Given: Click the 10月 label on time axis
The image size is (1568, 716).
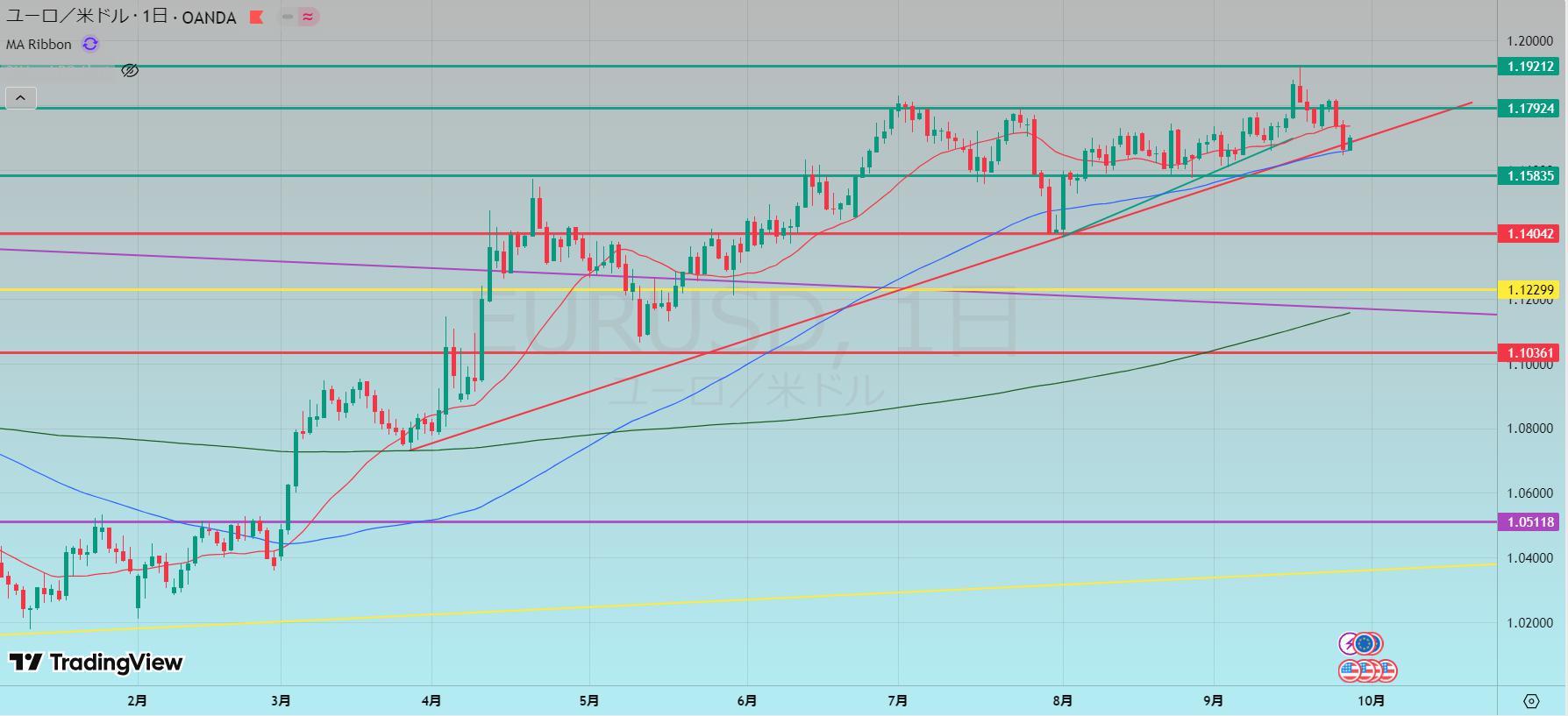Looking at the screenshot, I should pos(1372,701).
